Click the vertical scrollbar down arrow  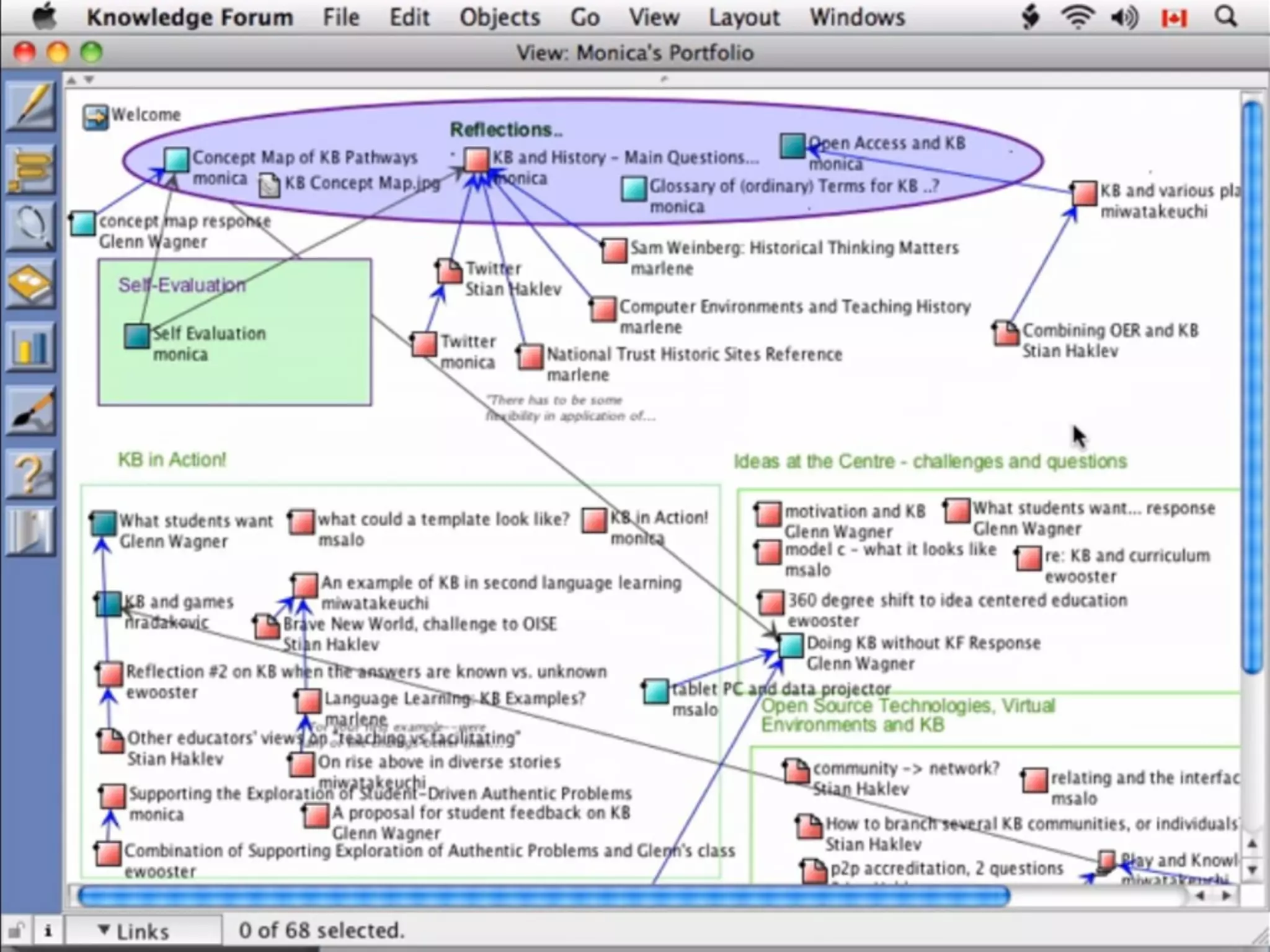coord(1252,870)
